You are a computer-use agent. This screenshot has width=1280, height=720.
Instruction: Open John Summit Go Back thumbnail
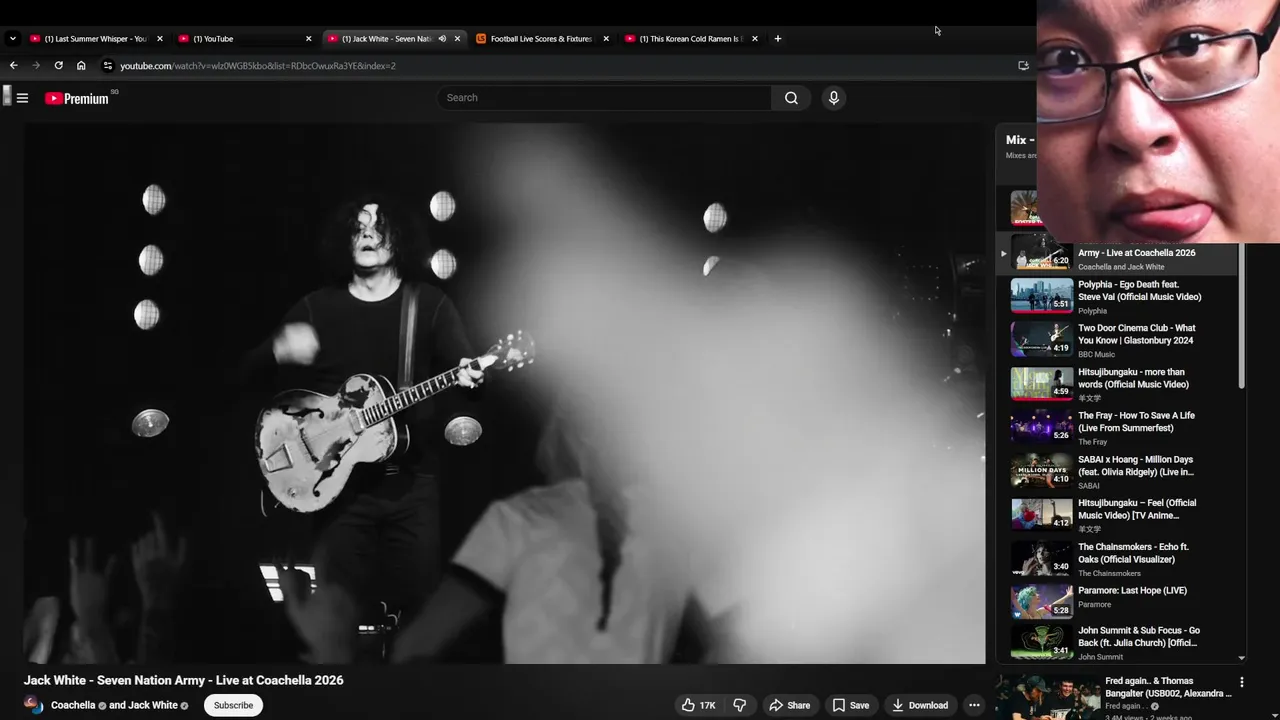tap(1041, 642)
